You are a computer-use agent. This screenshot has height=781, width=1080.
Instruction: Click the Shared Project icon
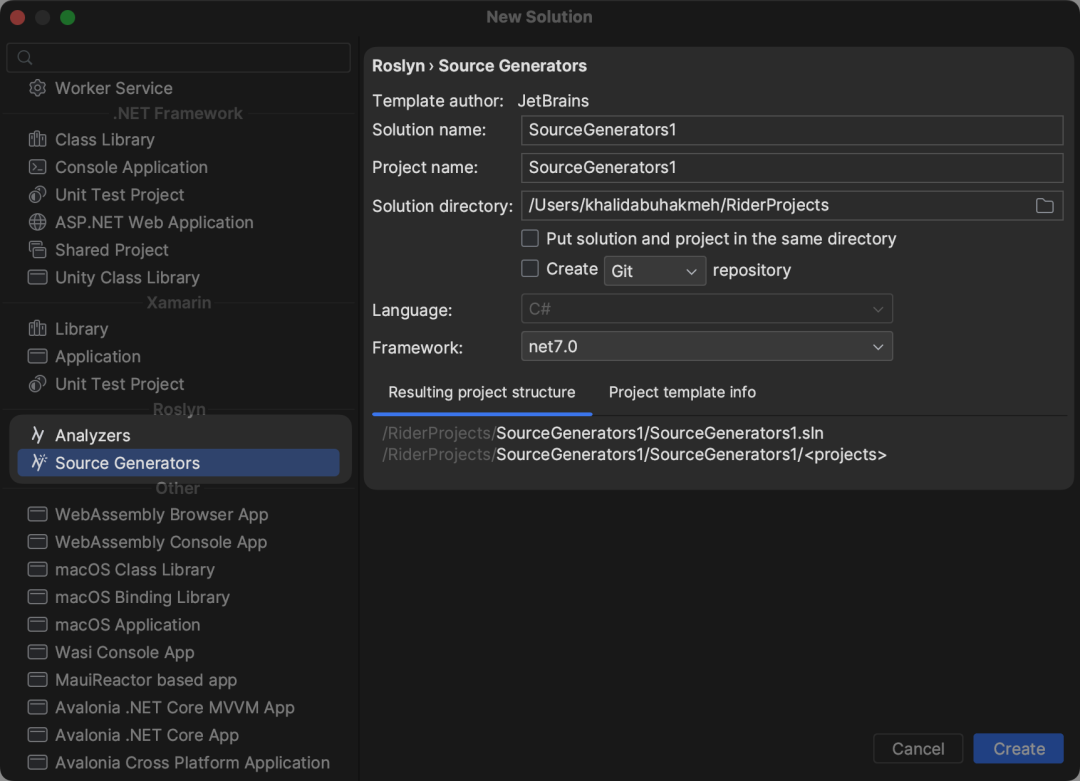pos(37,249)
